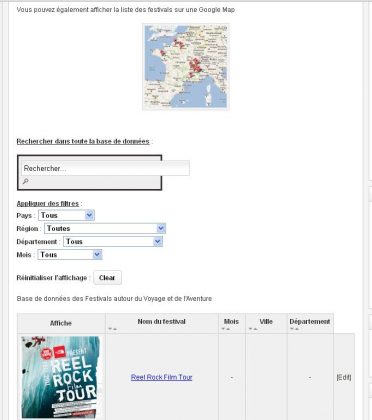Open the Département filter dropdown

coord(113,242)
